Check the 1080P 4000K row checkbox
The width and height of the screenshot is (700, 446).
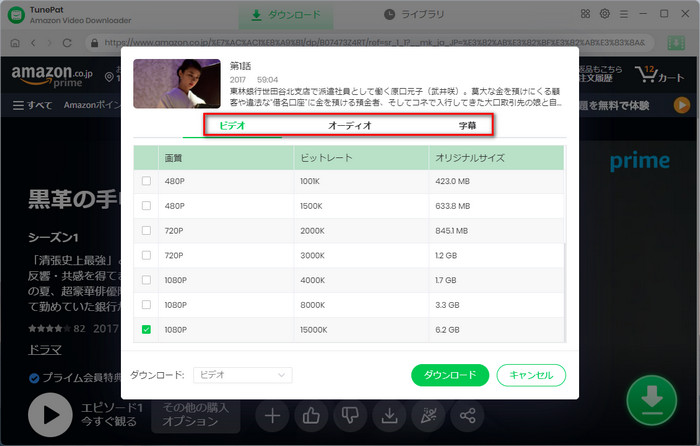[x=146, y=280]
